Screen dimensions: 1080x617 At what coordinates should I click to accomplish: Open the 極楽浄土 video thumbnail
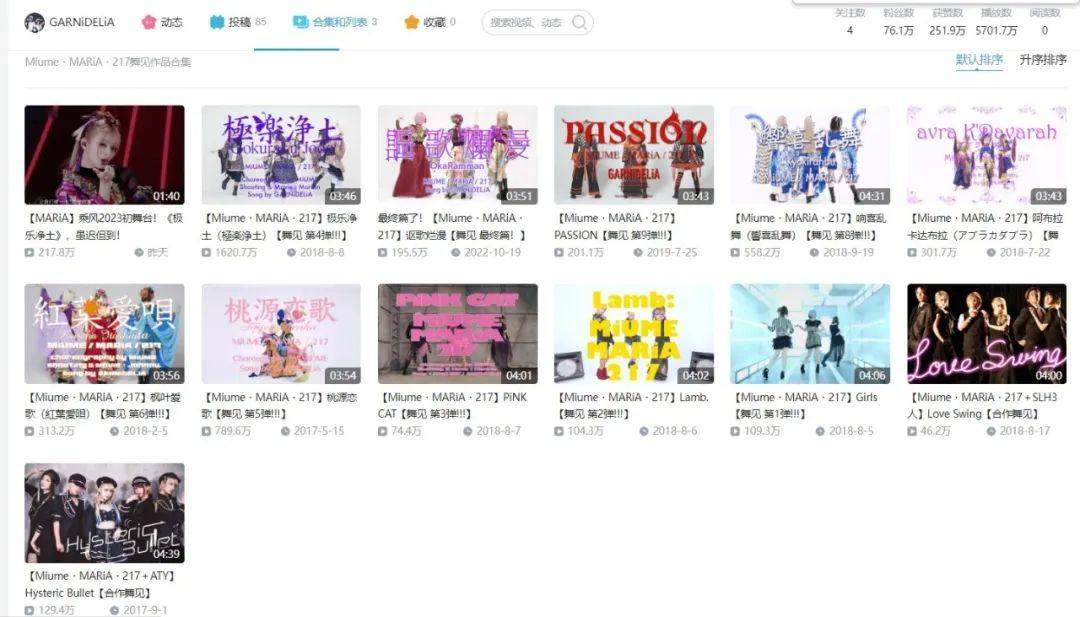[x=281, y=155]
